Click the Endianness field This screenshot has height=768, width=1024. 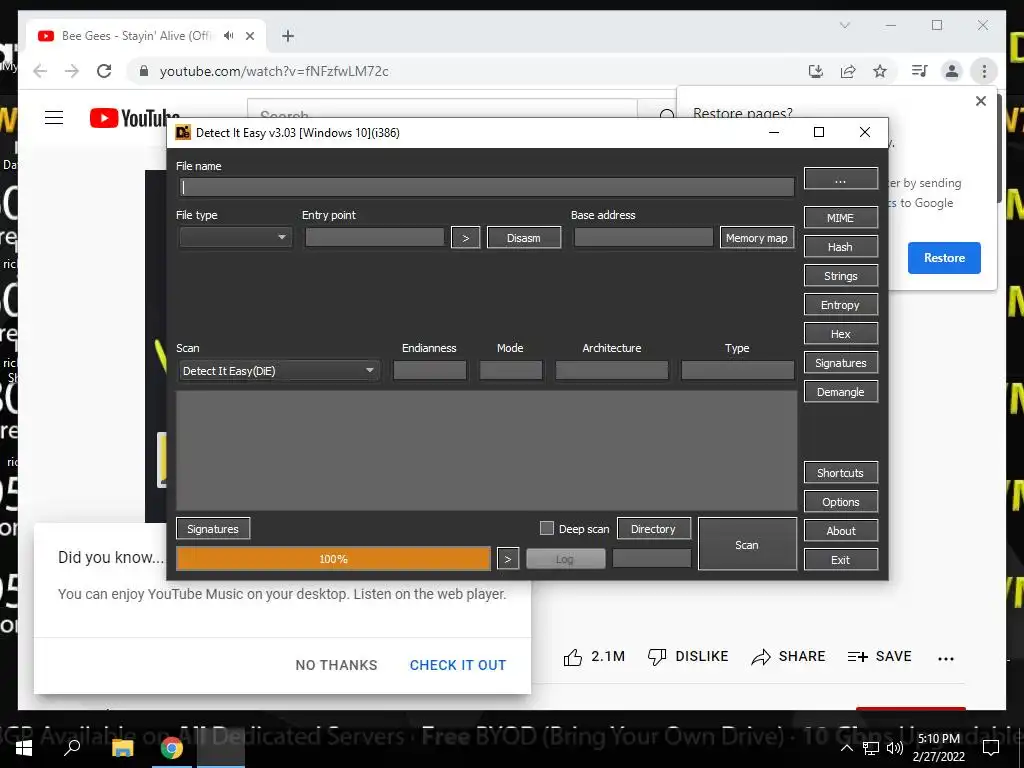coord(430,371)
